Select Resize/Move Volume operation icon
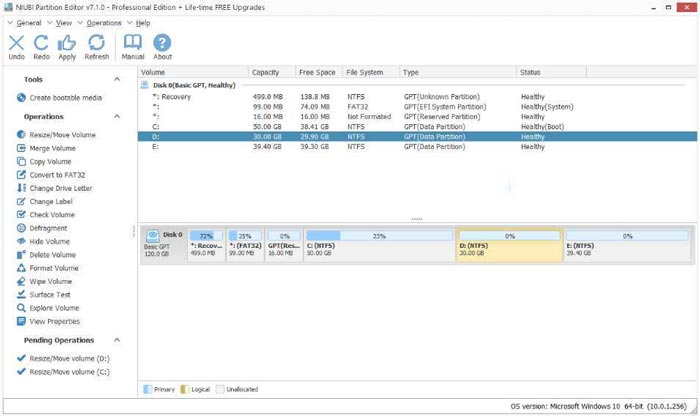The width and height of the screenshot is (700, 416). point(21,135)
